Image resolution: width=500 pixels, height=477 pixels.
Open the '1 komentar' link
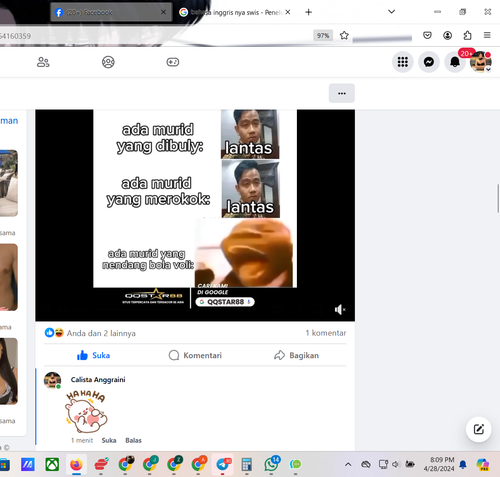pyautogui.click(x=326, y=333)
